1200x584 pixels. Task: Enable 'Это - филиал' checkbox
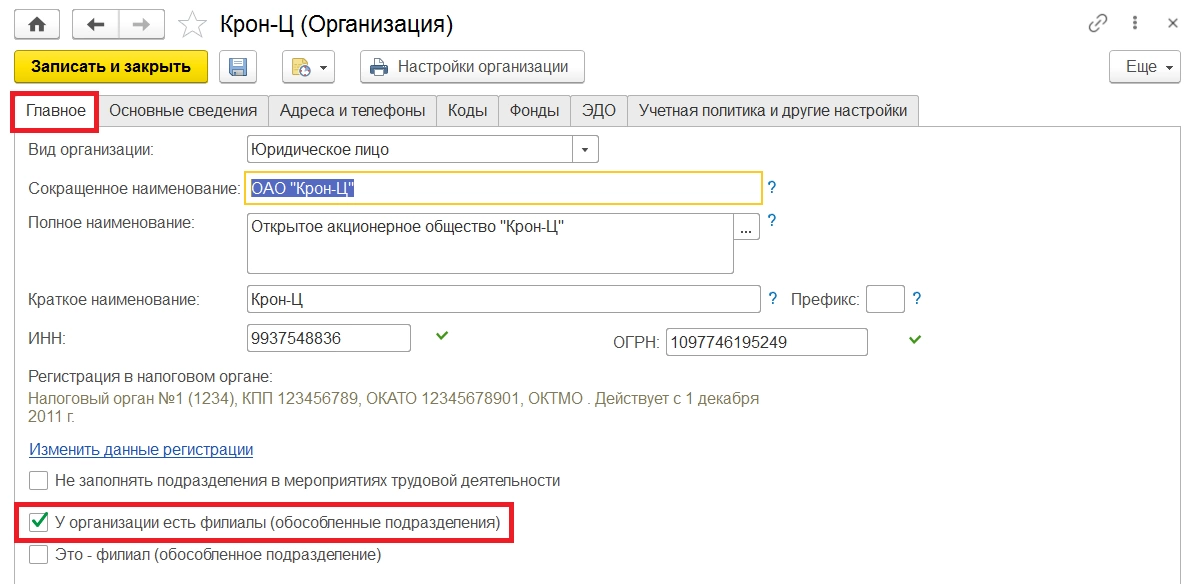(x=39, y=554)
